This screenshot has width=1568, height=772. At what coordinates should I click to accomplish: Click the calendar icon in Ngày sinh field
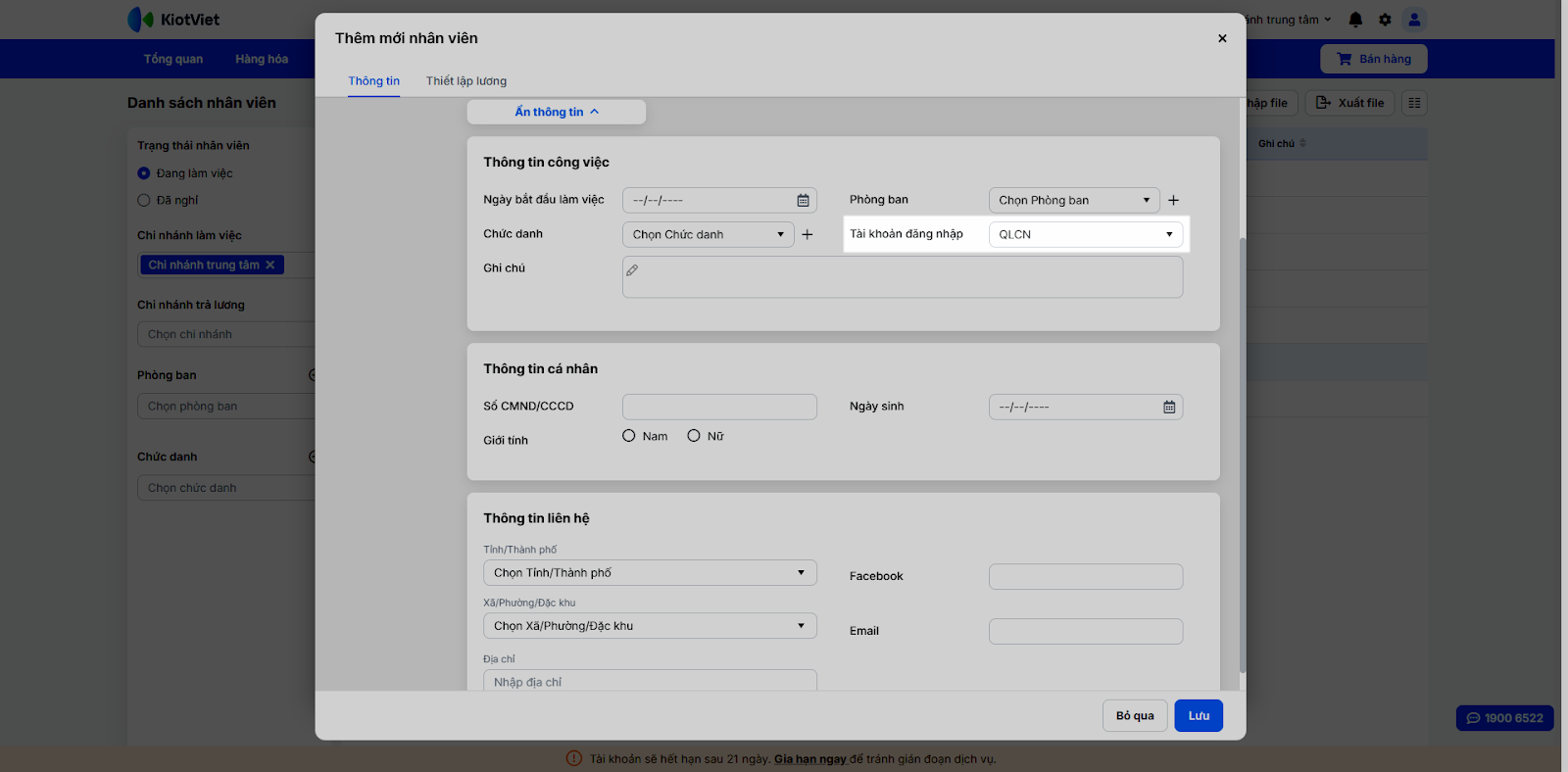(1169, 408)
